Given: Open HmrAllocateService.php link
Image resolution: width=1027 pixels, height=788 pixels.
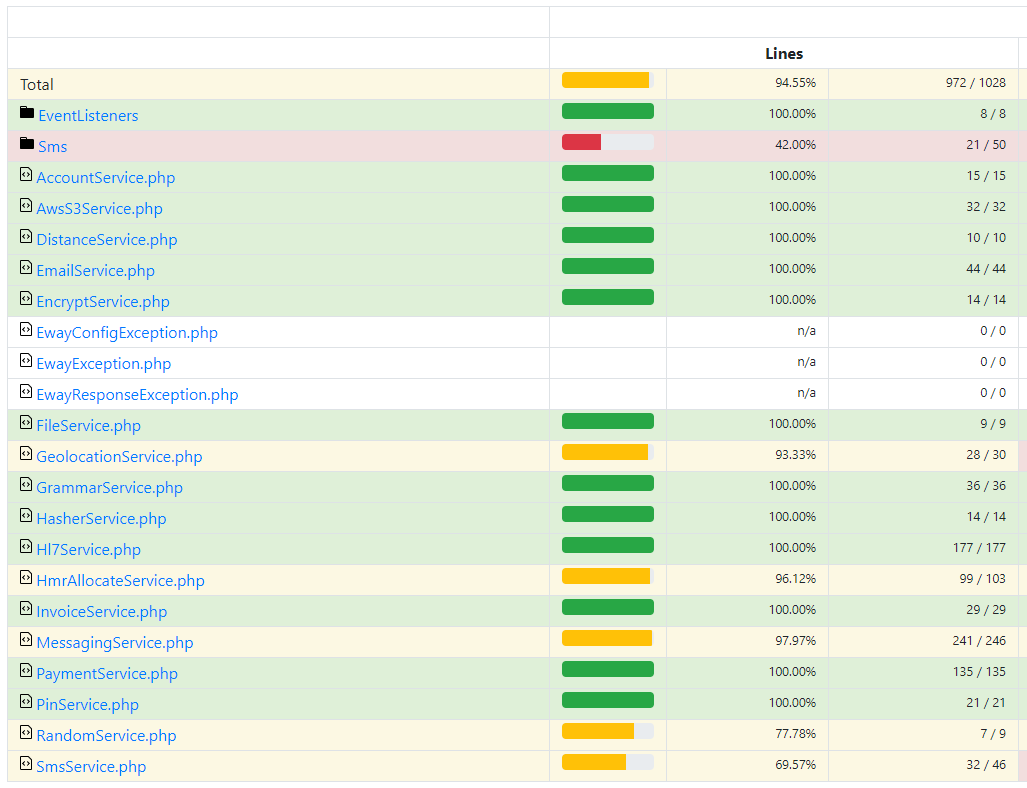Looking at the screenshot, I should coord(121,580).
